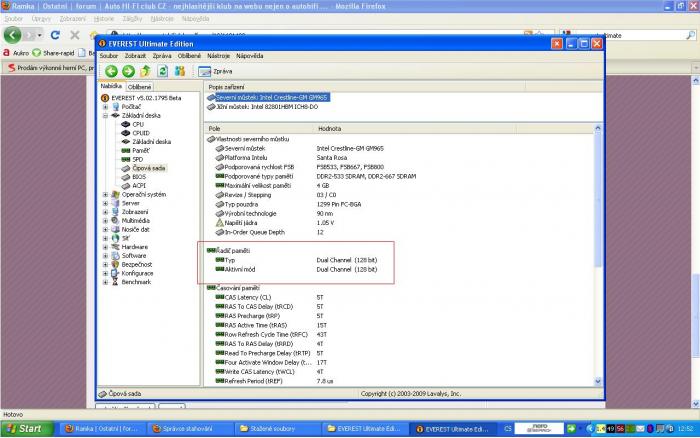
Task: Expand the Benchmark tree node
Action: [x=105, y=281]
